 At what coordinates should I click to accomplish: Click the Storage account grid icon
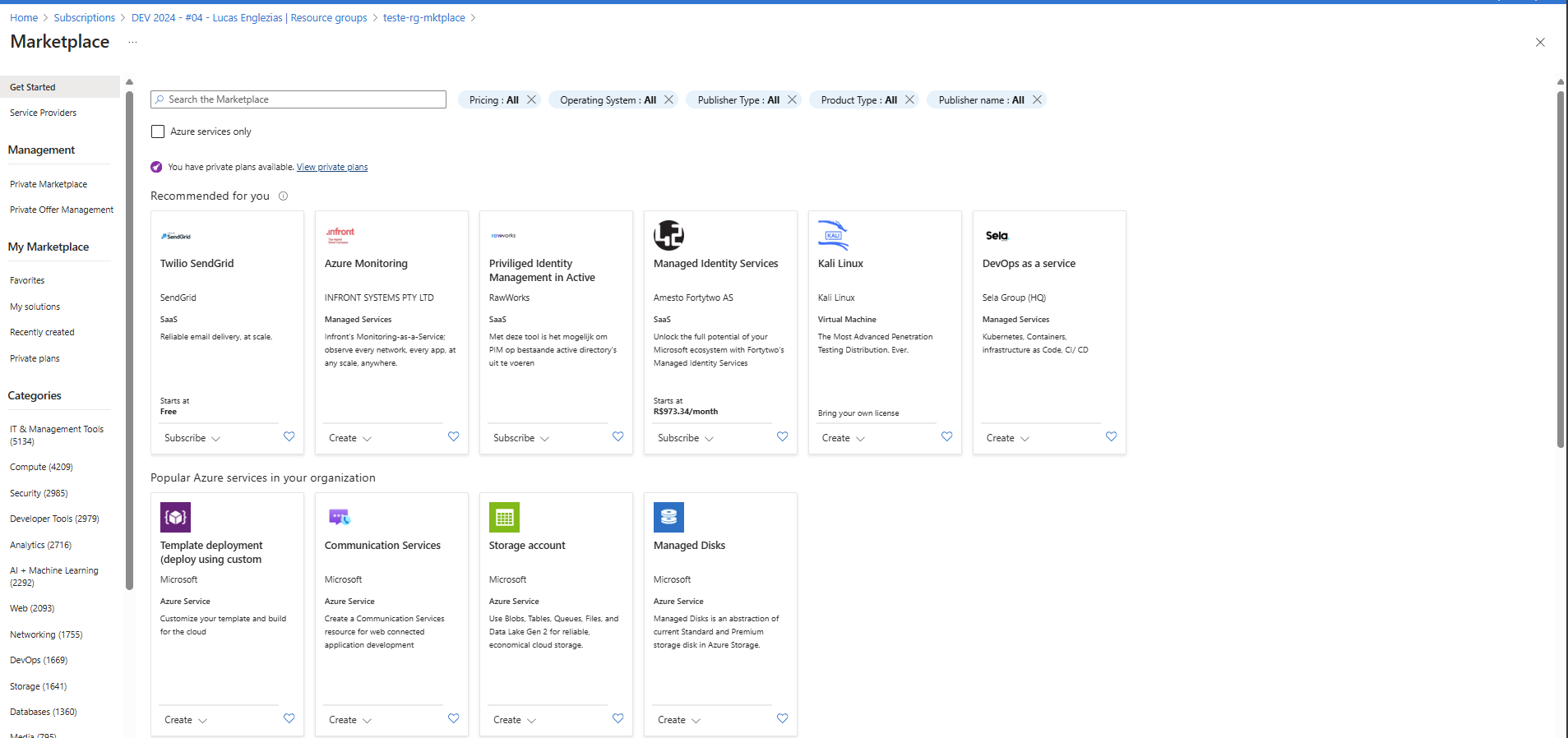[x=504, y=517]
